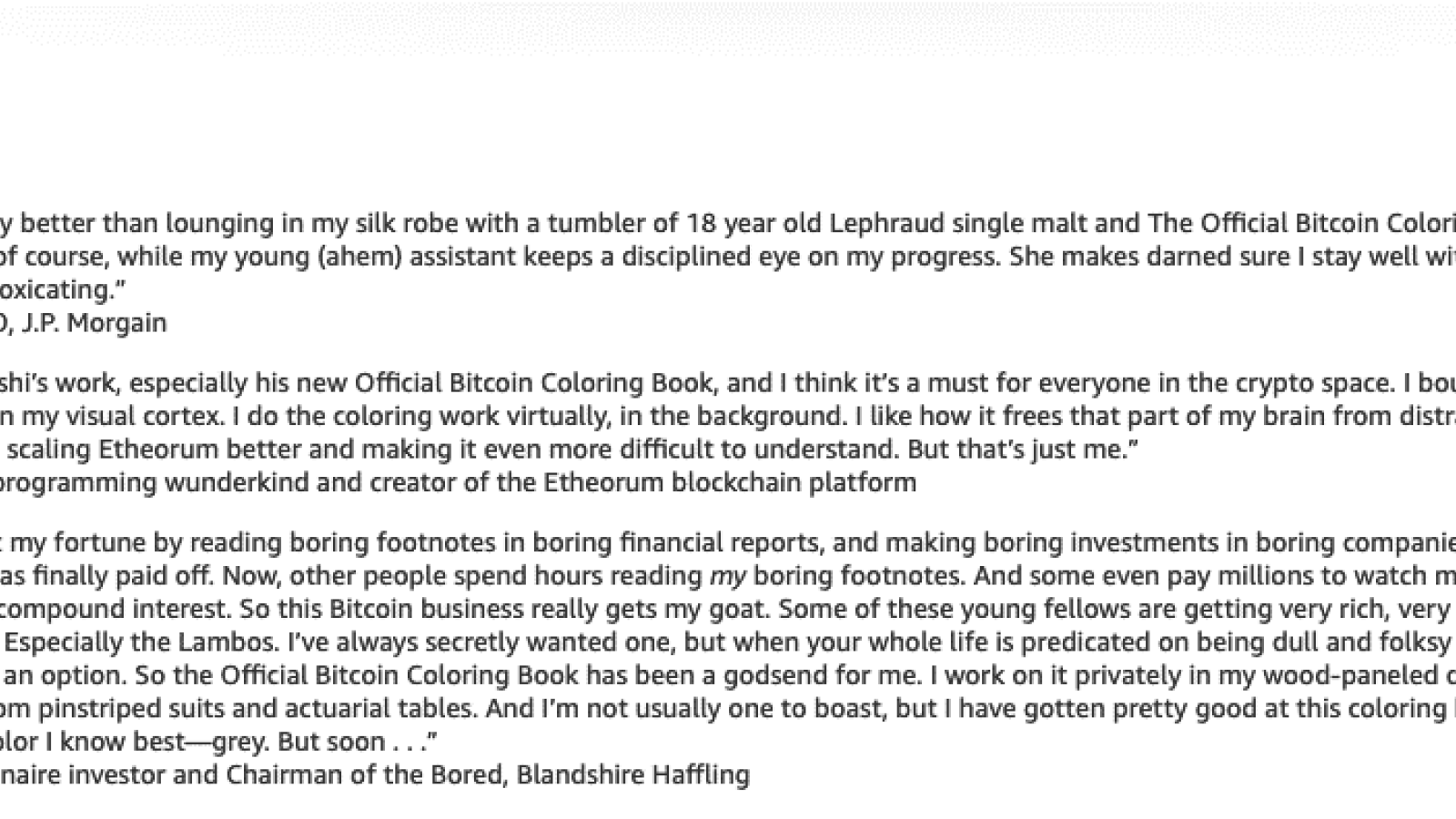Click the word "wunderkind"

coord(237,482)
